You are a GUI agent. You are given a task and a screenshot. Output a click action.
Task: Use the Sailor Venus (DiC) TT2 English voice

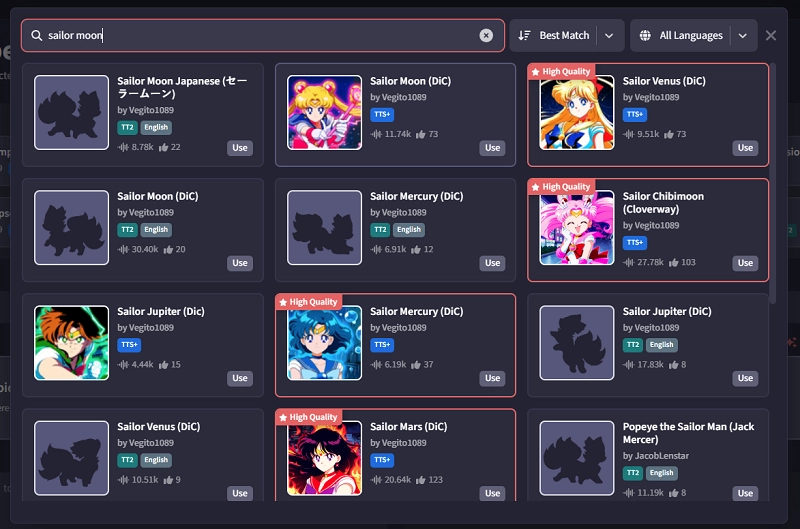point(240,493)
